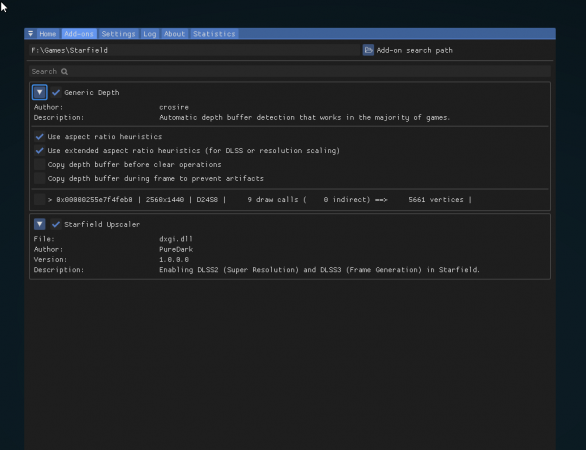Select the Add-ons tab
This screenshot has width=586, height=450.
[79, 34]
